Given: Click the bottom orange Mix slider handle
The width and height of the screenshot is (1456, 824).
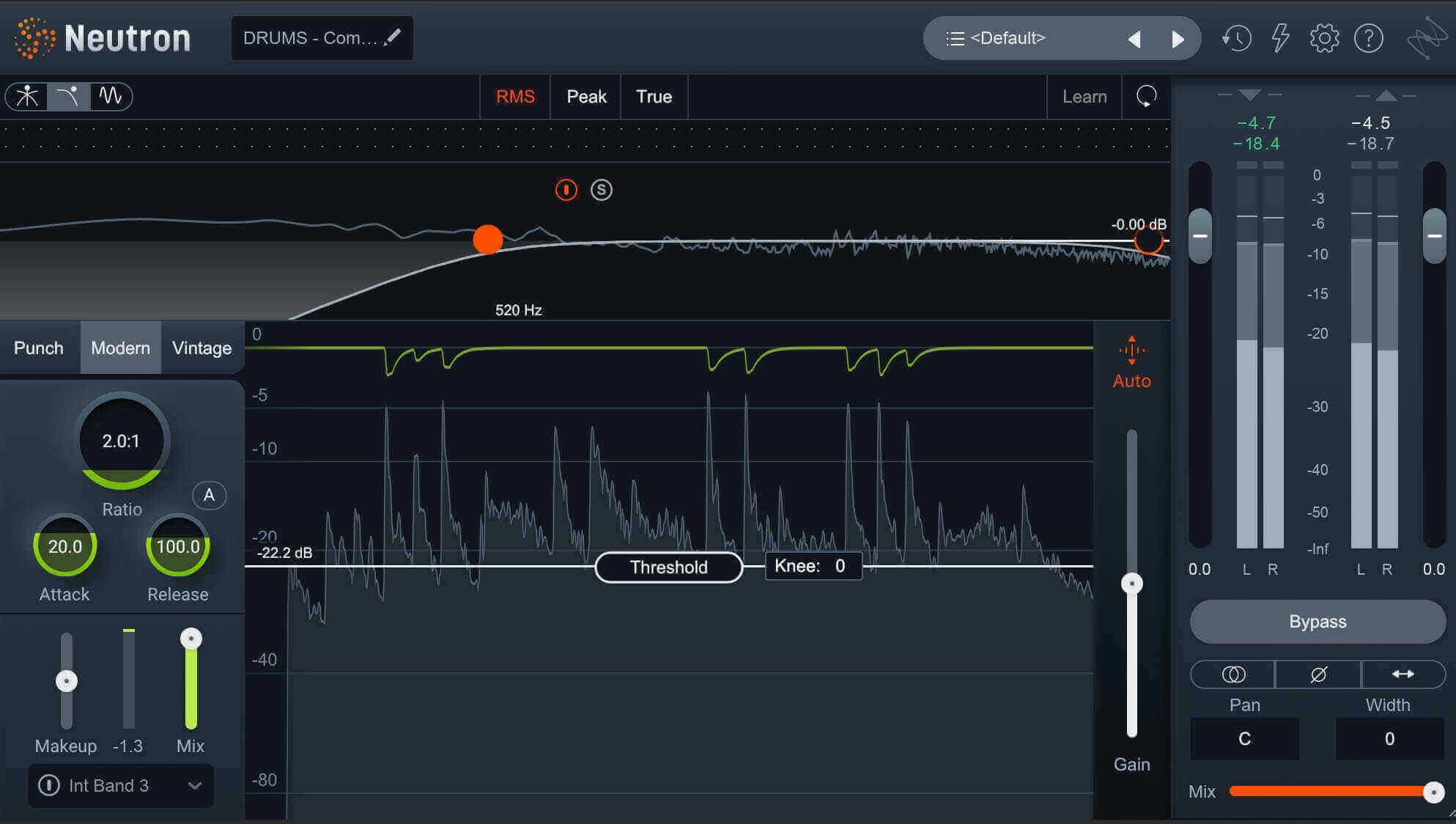Looking at the screenshot, I should click(1433, 792).
